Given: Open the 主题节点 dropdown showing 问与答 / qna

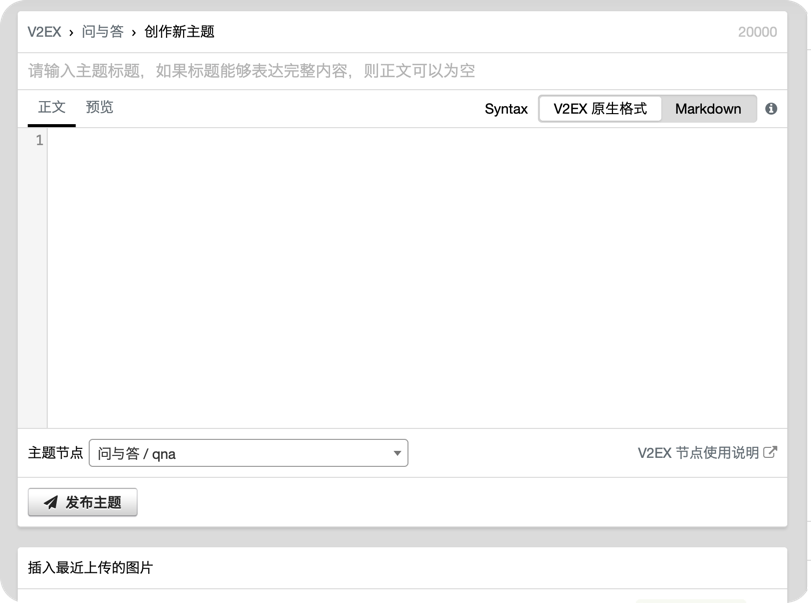Looking at the screenshot, I should (248, 453).
